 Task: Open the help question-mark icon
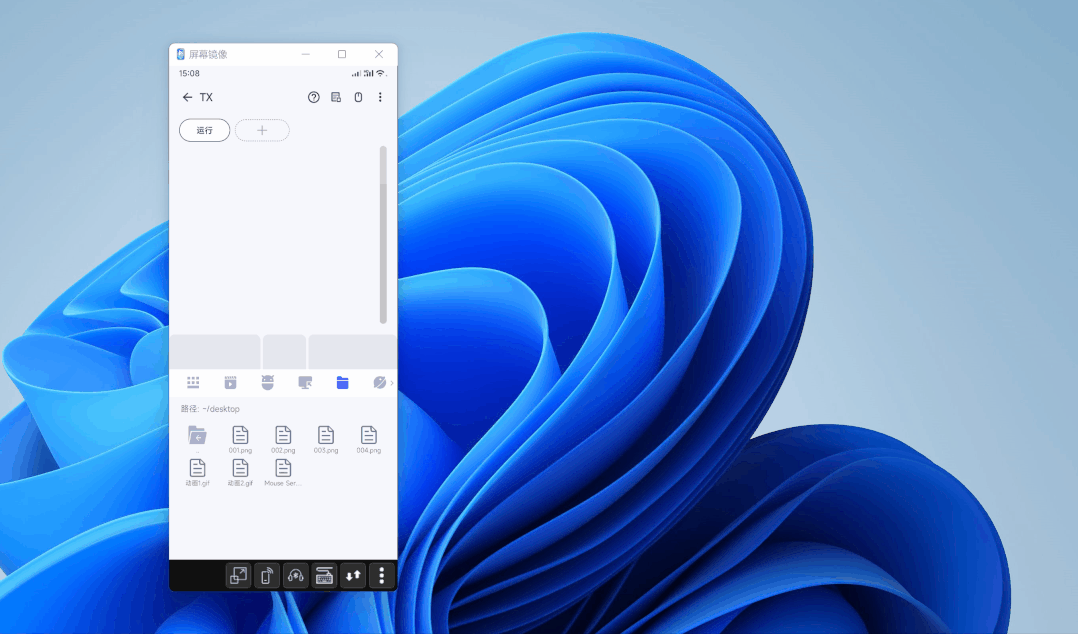(314, 98)
